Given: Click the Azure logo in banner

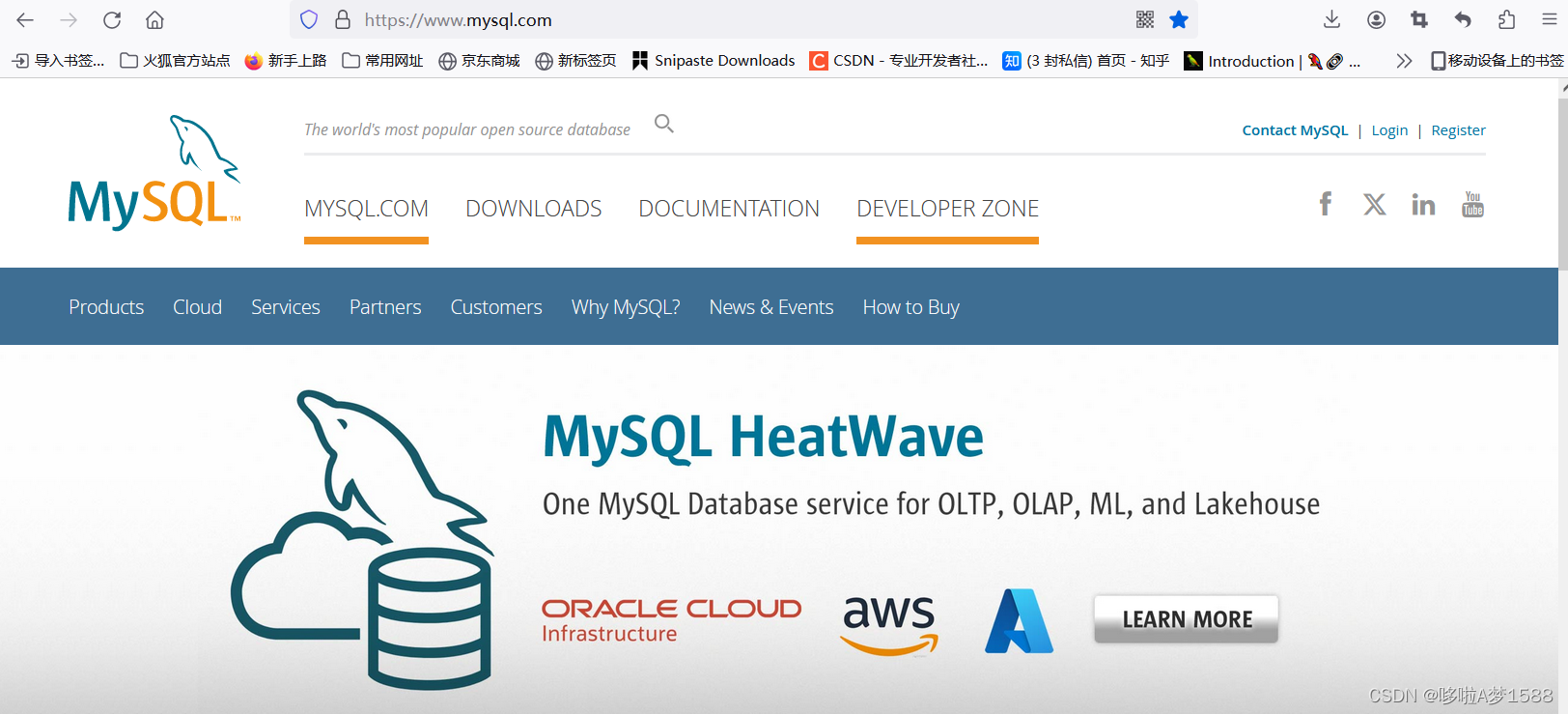Looking at the screenshot, I should click(x=1019, y=620).
